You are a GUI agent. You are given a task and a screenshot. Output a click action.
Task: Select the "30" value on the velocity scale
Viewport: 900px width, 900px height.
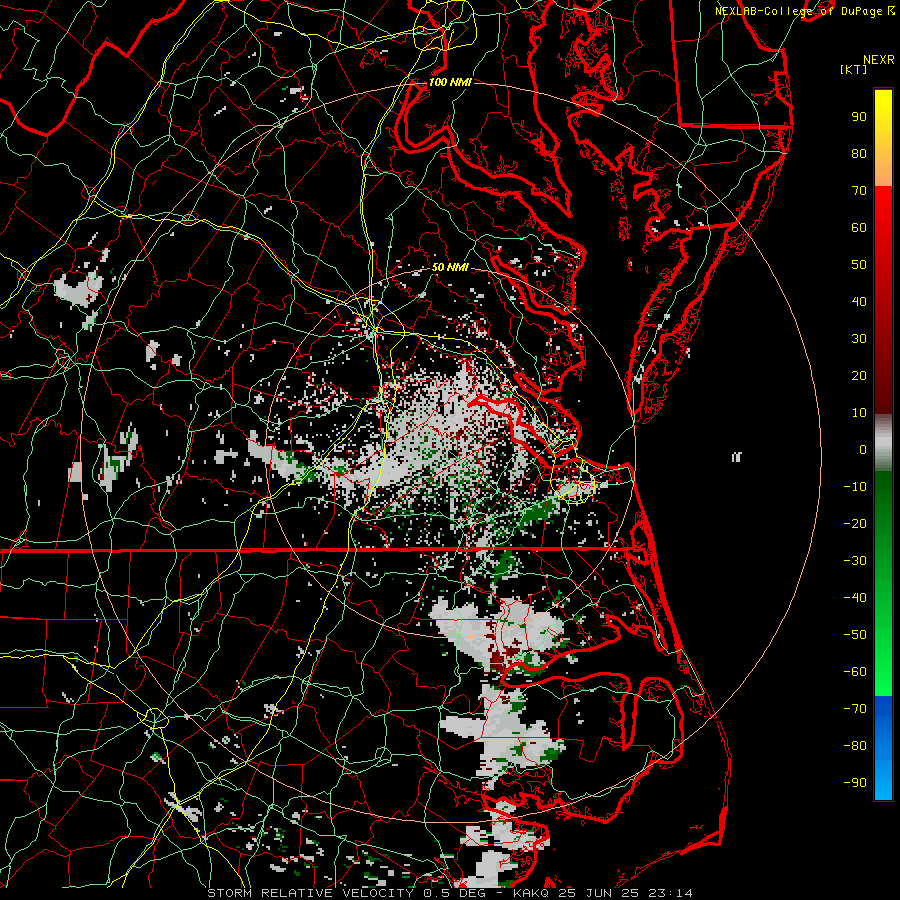859,339
